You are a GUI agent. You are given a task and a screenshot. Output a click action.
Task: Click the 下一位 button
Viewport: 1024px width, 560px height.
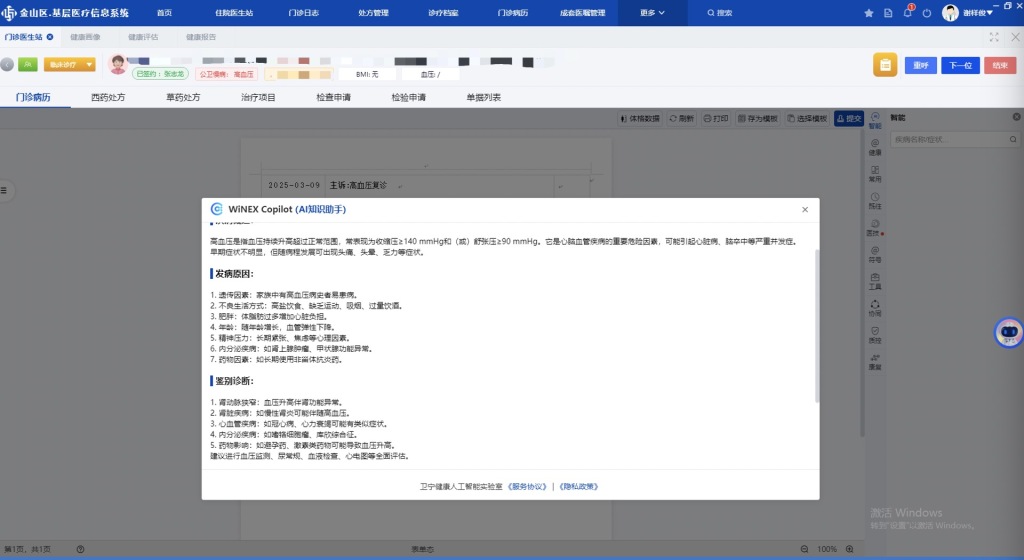tap(959, 65)
